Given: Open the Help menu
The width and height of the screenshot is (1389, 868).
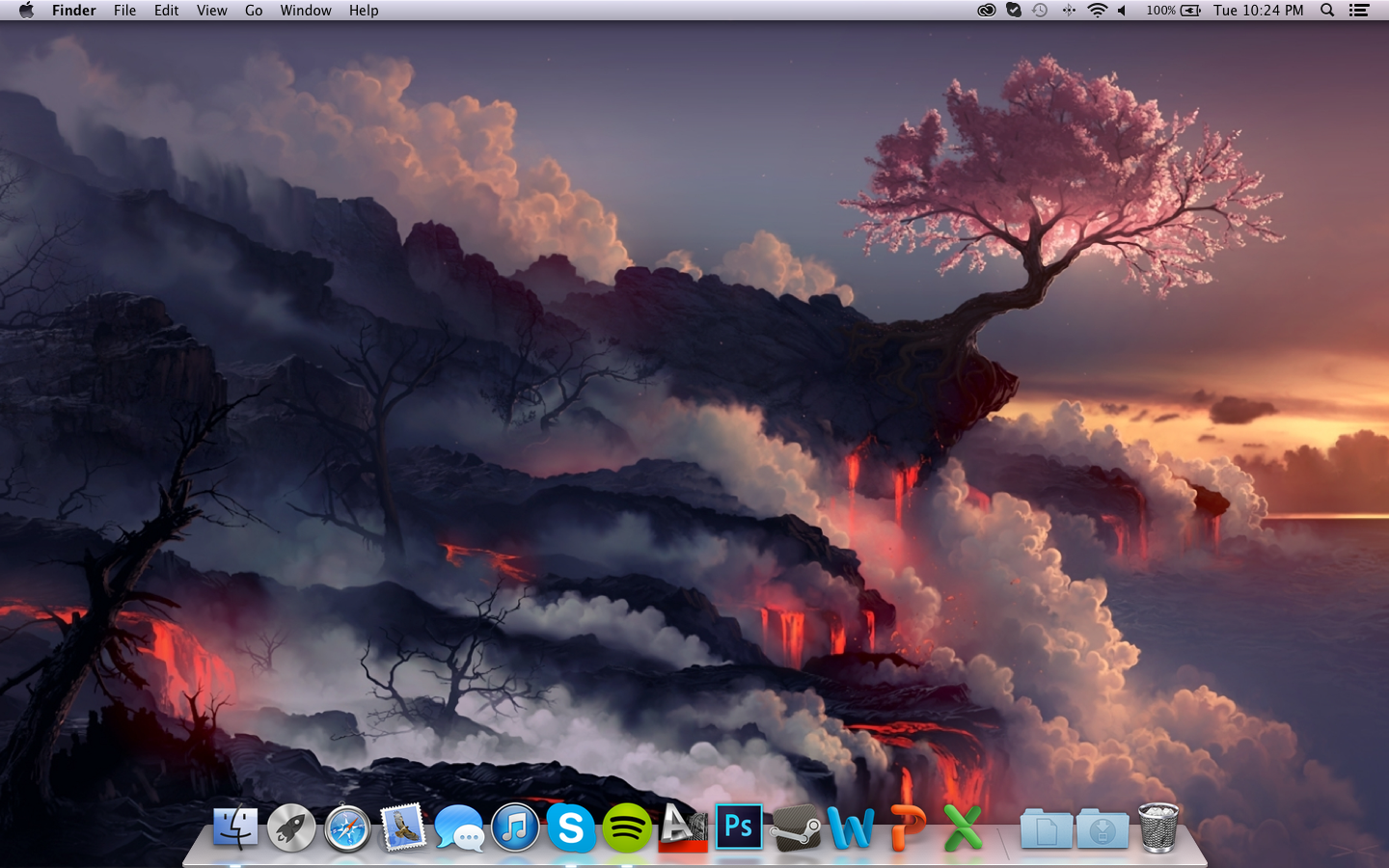Looking at the screenshot, I should [x=364, y=11].
